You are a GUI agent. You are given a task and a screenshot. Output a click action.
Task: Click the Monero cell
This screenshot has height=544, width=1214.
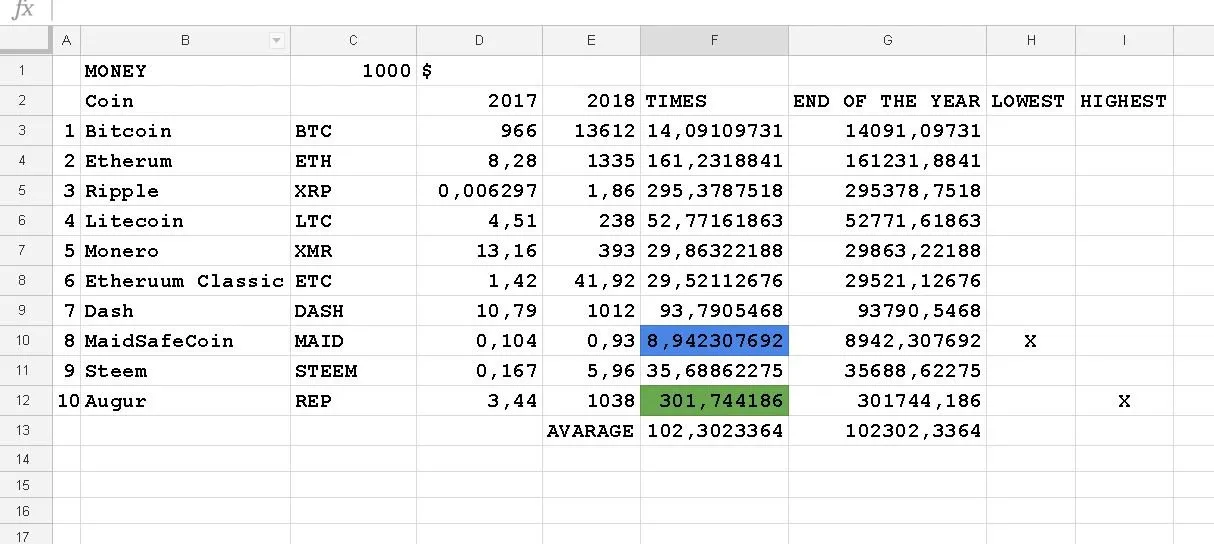pyautogui.click(x=186, y=251)
